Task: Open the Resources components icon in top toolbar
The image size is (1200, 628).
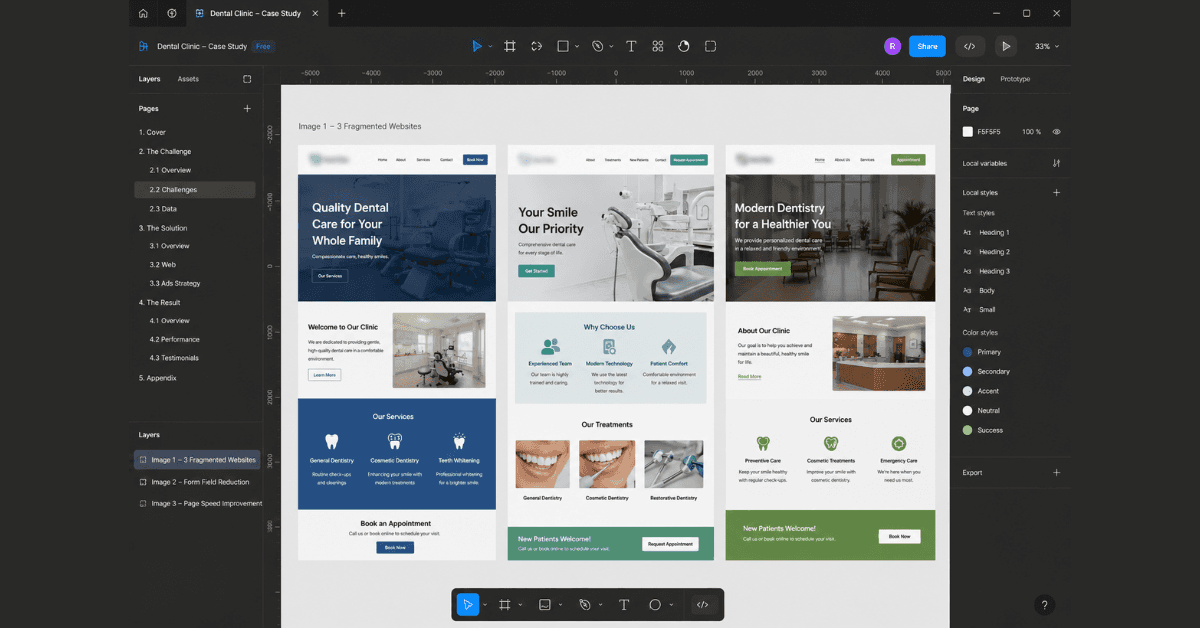Action: (x=658, y=46)
